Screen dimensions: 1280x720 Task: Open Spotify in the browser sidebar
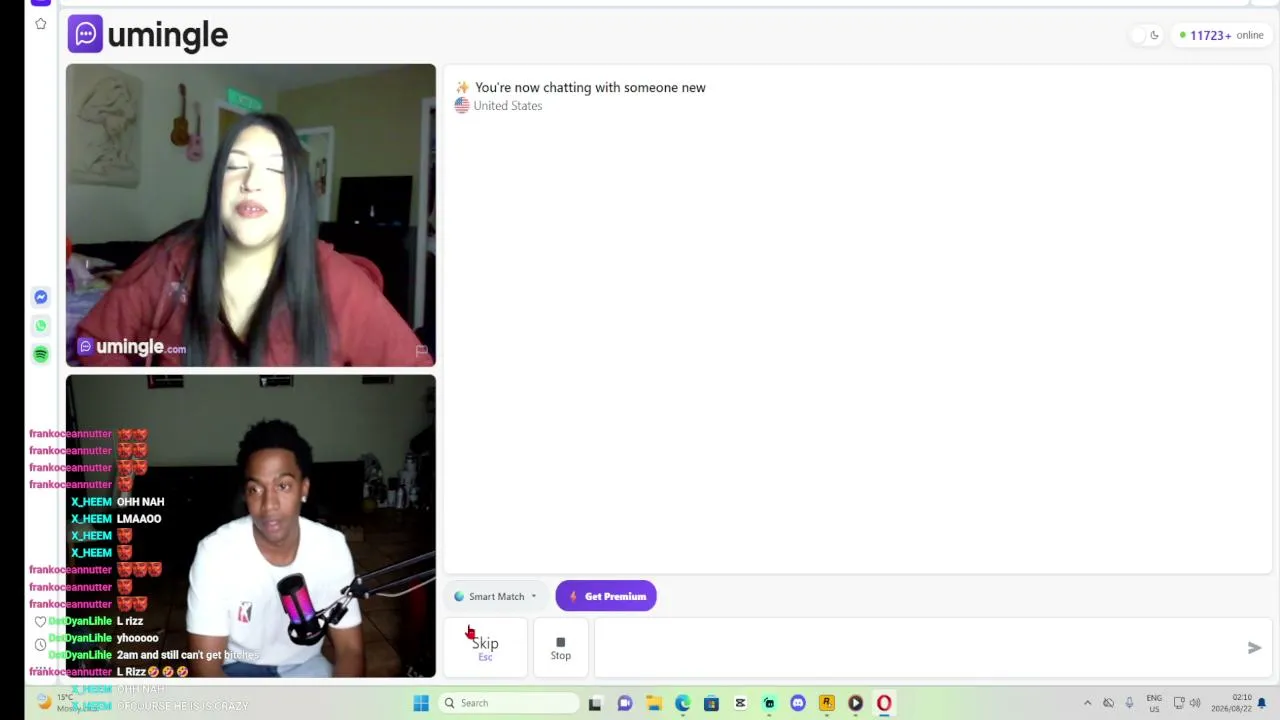[41, 354]
